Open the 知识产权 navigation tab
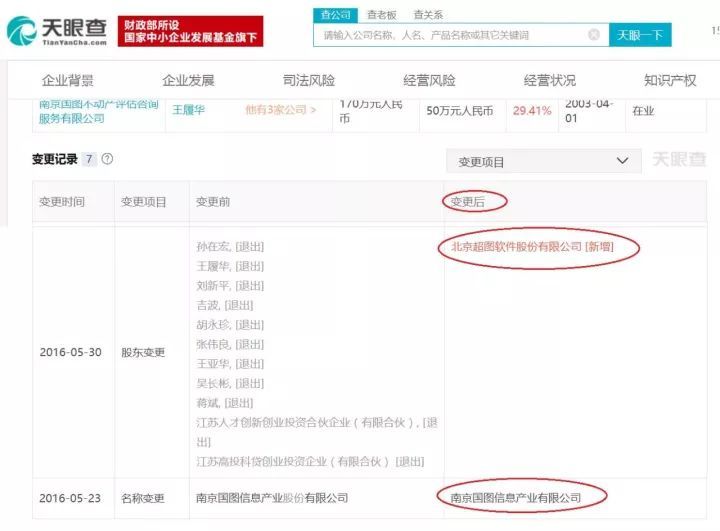Screen dimensions: 720x531 (670, 81)
